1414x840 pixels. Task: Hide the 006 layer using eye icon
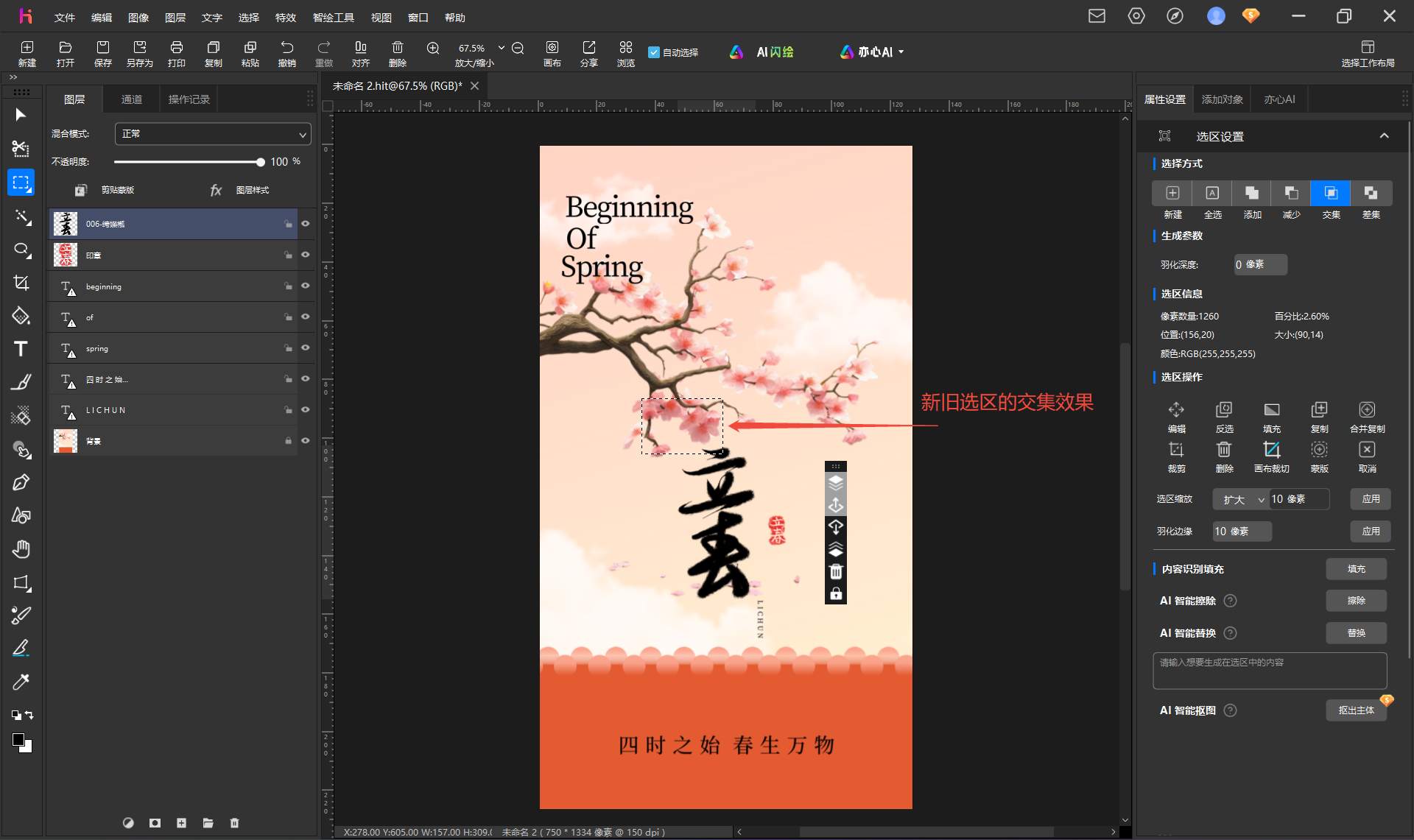click(305, 224)
